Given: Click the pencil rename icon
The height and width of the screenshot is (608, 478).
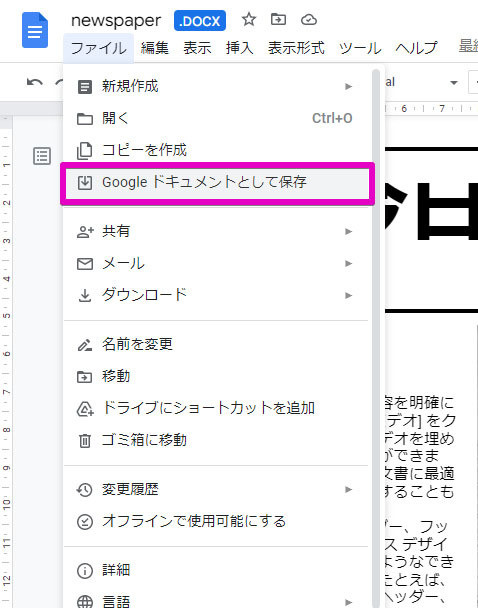Looking at the screenshot, I should click(85, 345).
